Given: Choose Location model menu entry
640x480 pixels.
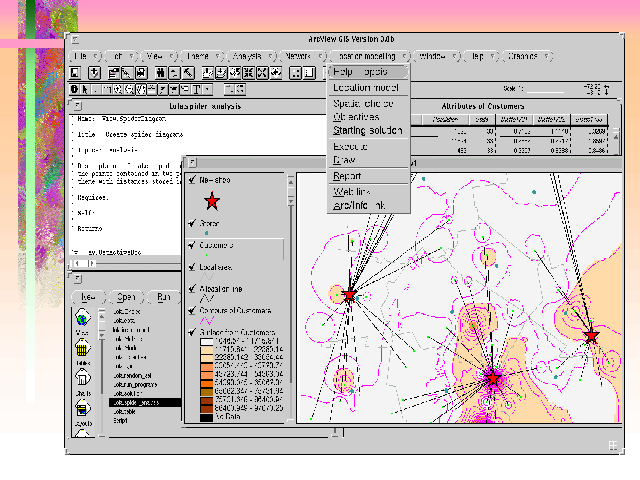Looking at the screenshot, I should pyautogui.click(x=369, y=88).
